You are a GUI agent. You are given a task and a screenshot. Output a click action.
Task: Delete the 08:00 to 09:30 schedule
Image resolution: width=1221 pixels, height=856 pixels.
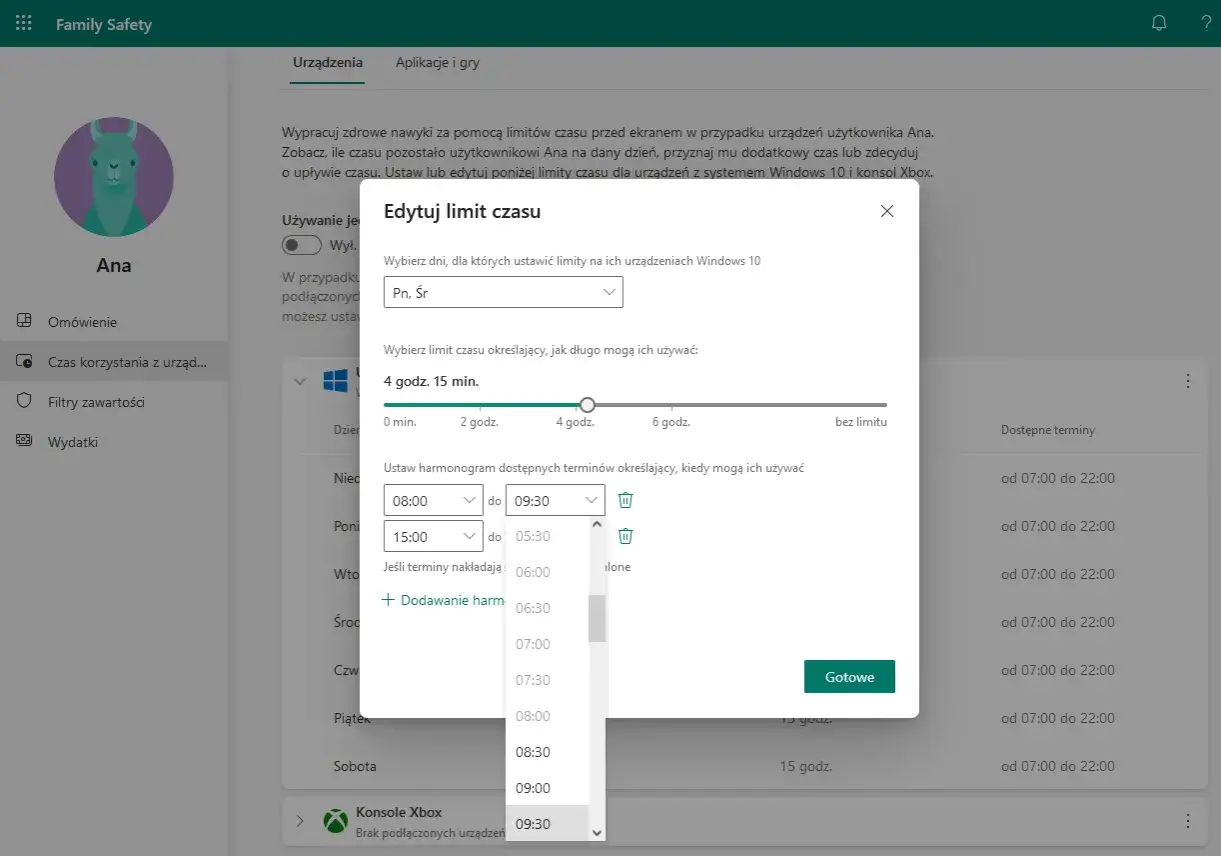pos(625,500)
